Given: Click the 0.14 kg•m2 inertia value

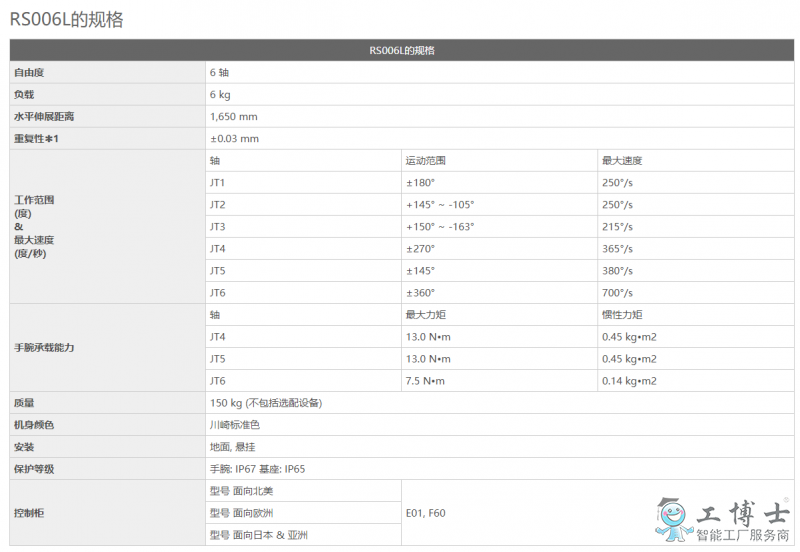Looking at the screenshot, I should point(629,381).
